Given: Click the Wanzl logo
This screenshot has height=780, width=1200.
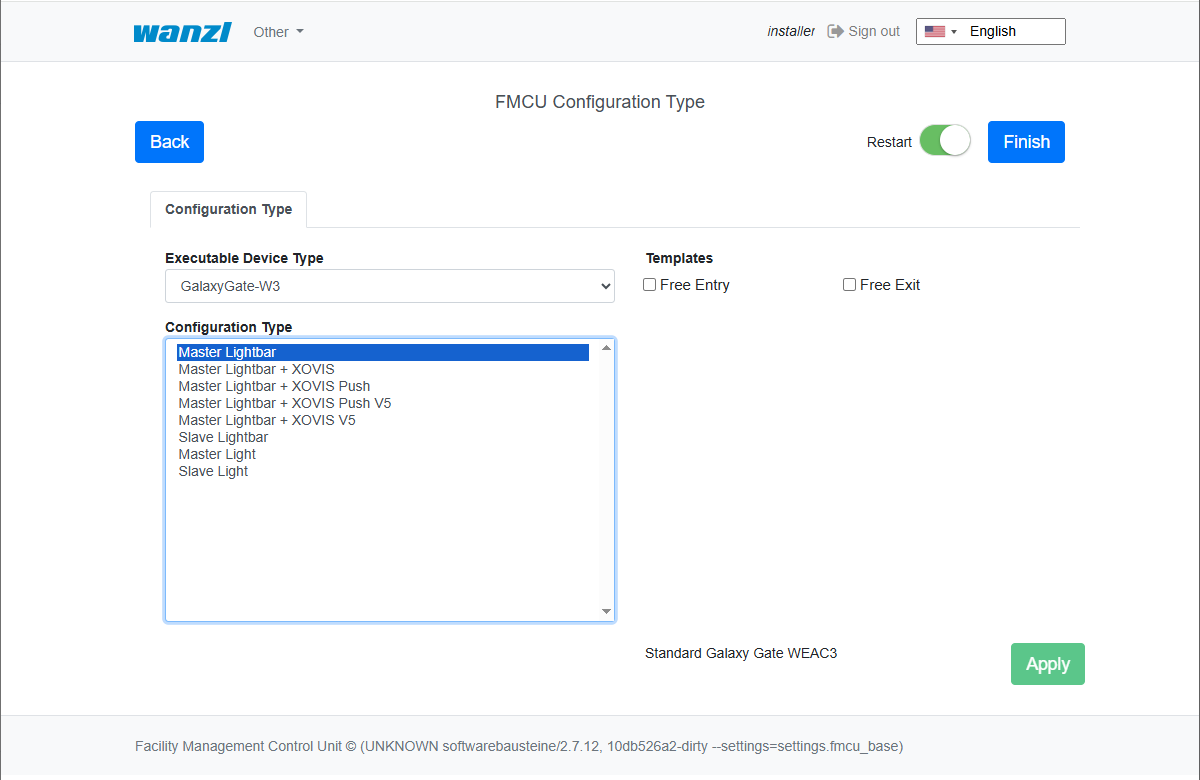Looking at the screenshot, I should (x=182, y=32).
